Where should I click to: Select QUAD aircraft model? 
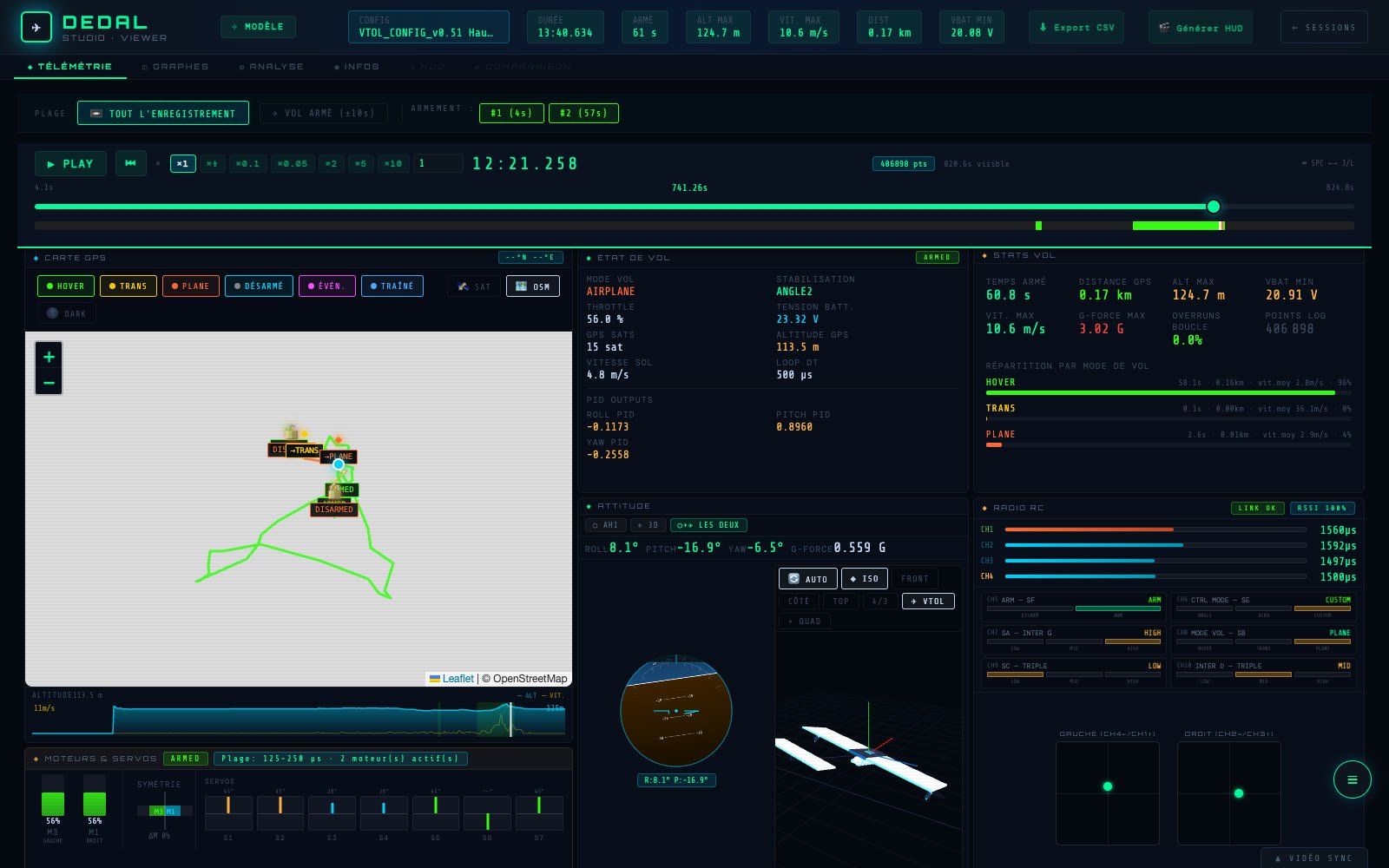tap(805, 621)
